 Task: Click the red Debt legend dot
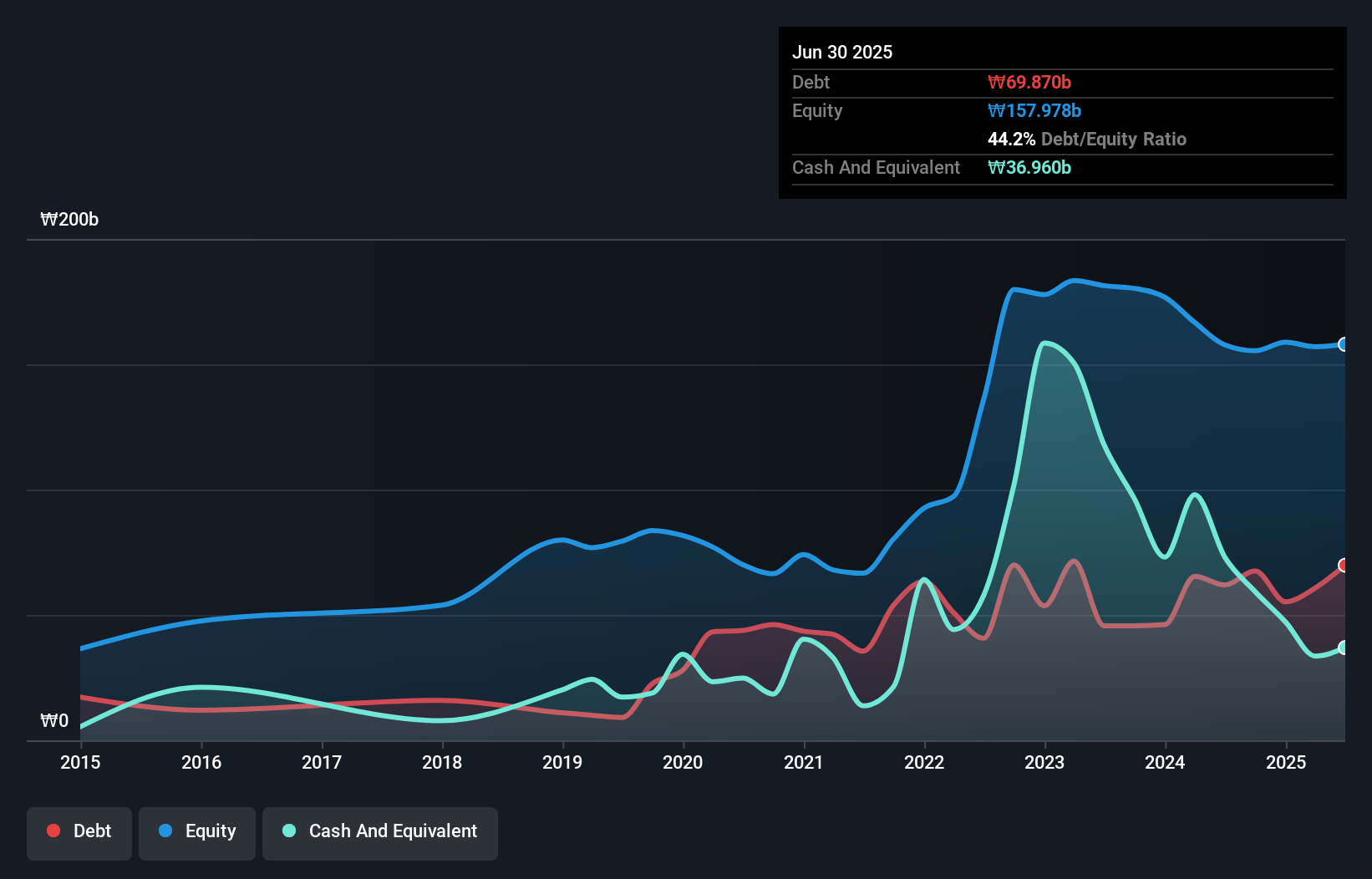tap(52, 831)
